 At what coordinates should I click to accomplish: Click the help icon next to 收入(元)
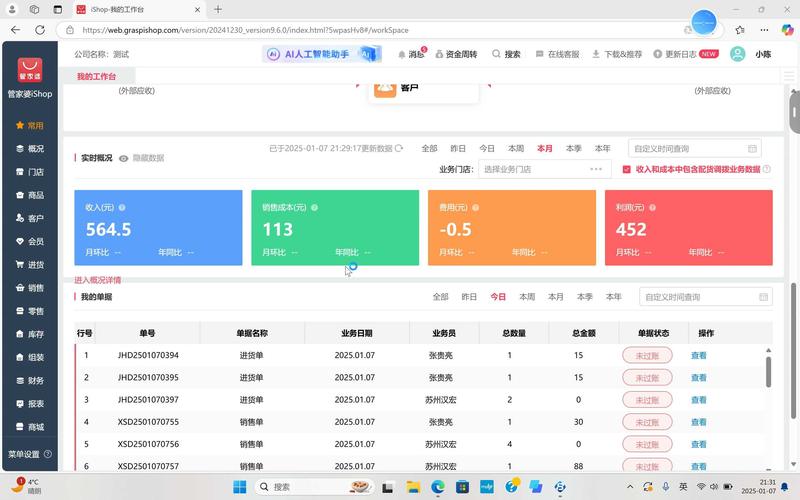(122, 208)
